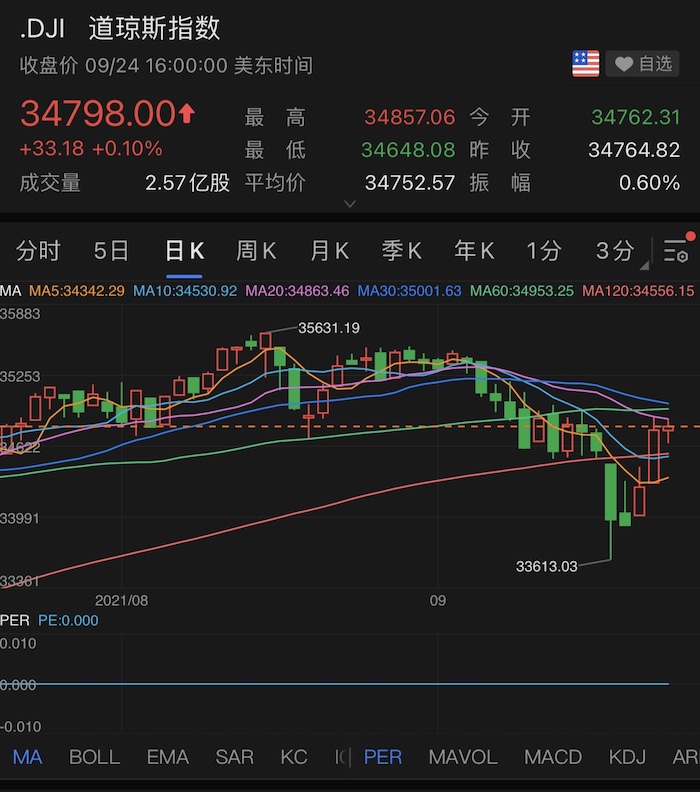This screenshot has height=792, width=700.
Task: Open chart settings icon with red dot
Action: [678, 249]
